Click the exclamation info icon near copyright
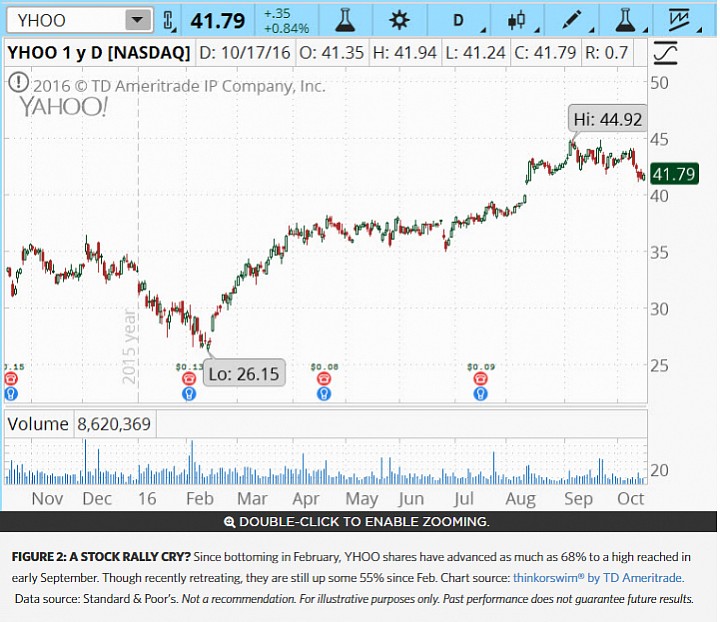Viewport: 720px width, 622px height. coord(19,82)
